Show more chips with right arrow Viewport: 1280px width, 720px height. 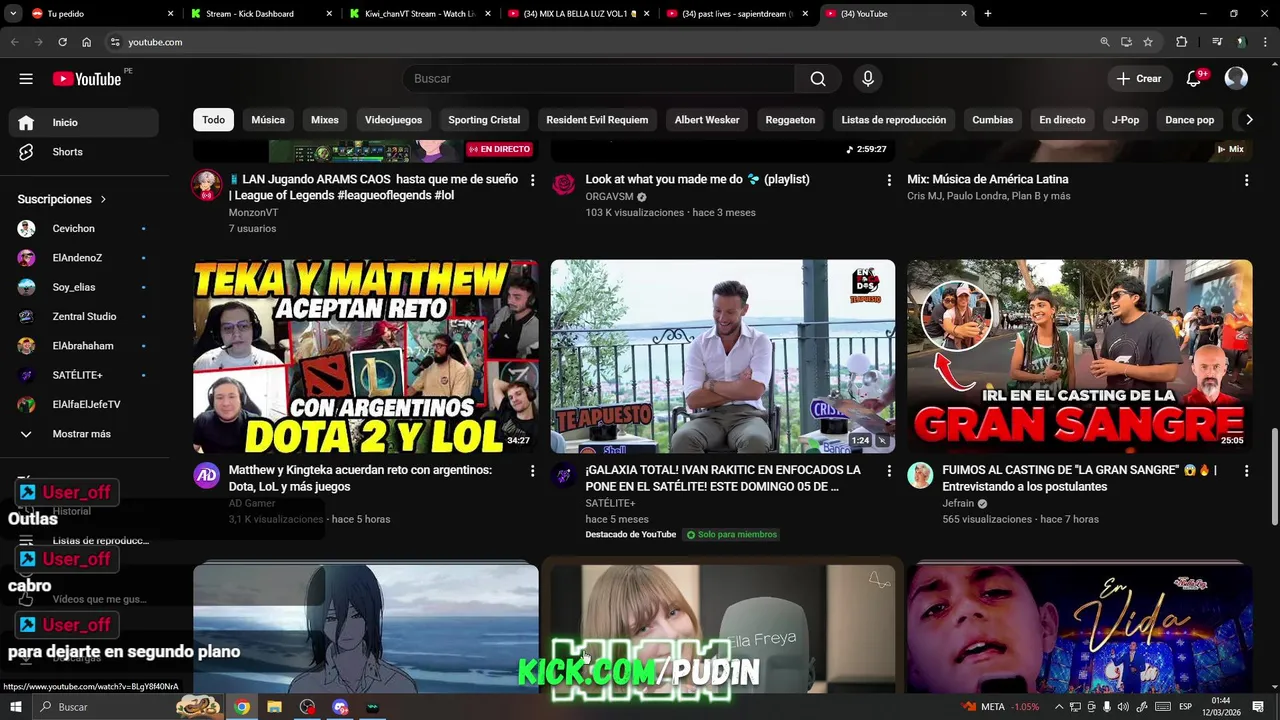[1248, 120]
